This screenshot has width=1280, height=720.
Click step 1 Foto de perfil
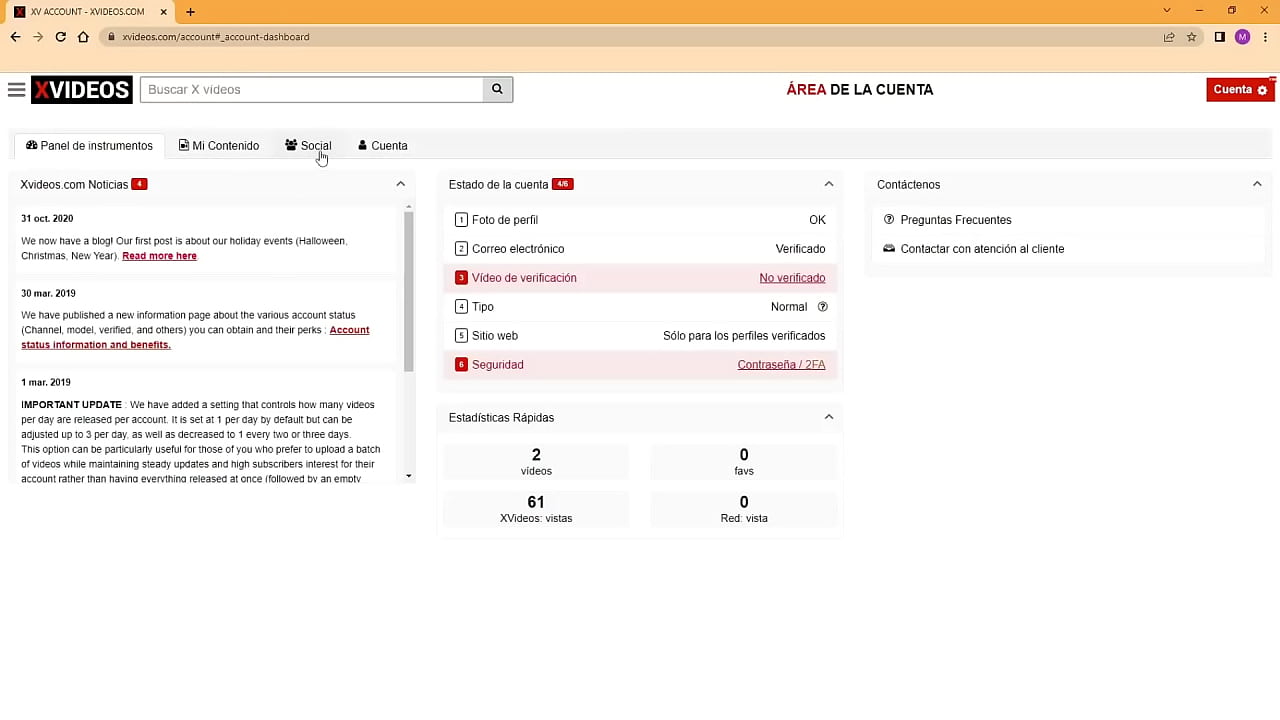(x=640, y=220)
